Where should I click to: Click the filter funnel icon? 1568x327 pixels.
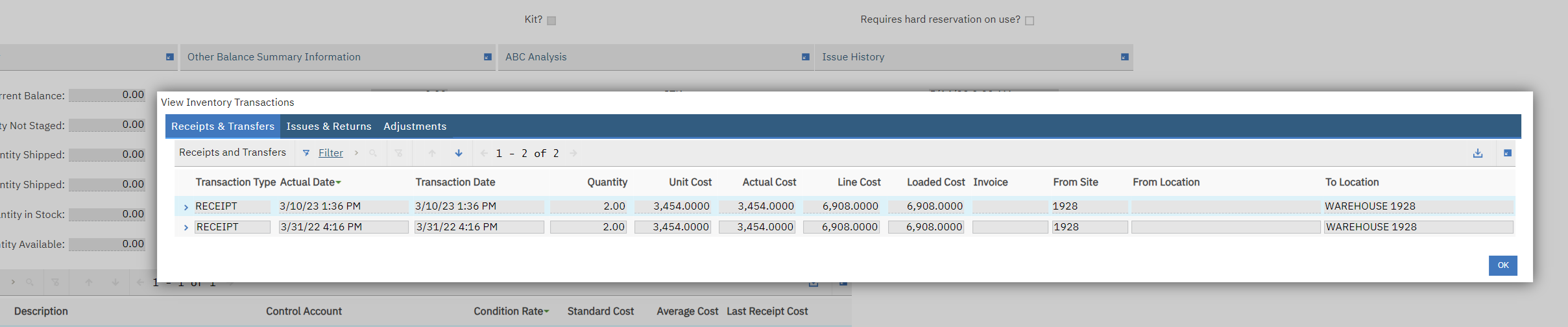306,153
